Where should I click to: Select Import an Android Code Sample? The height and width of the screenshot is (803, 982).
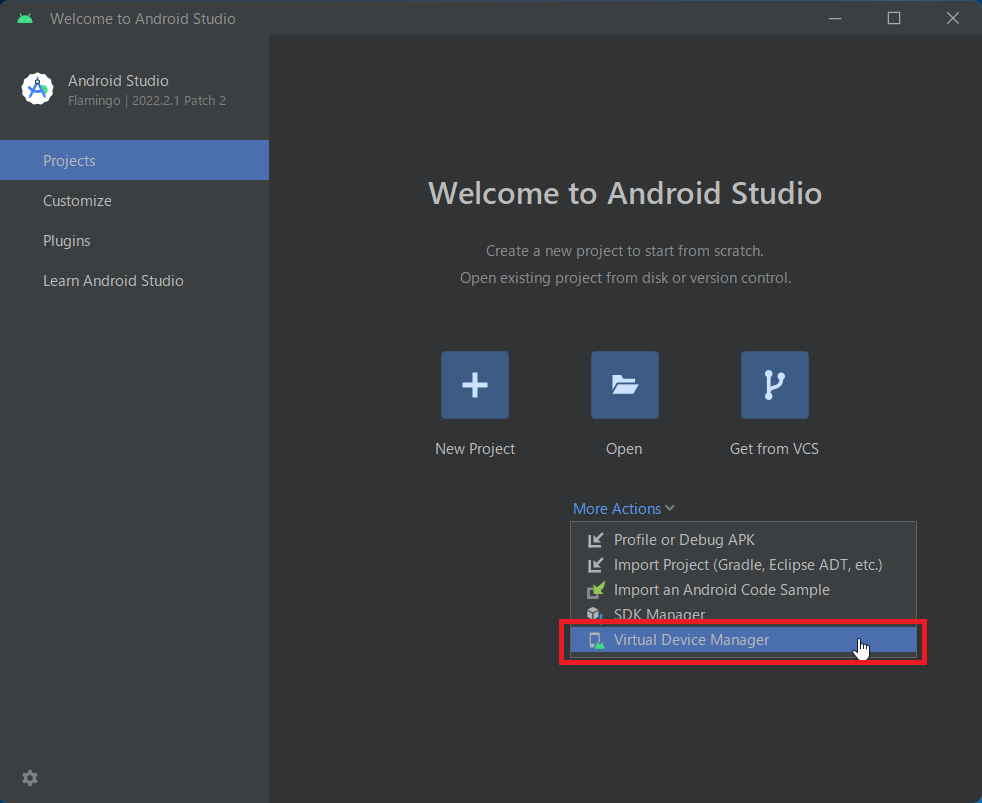(721, 590)
